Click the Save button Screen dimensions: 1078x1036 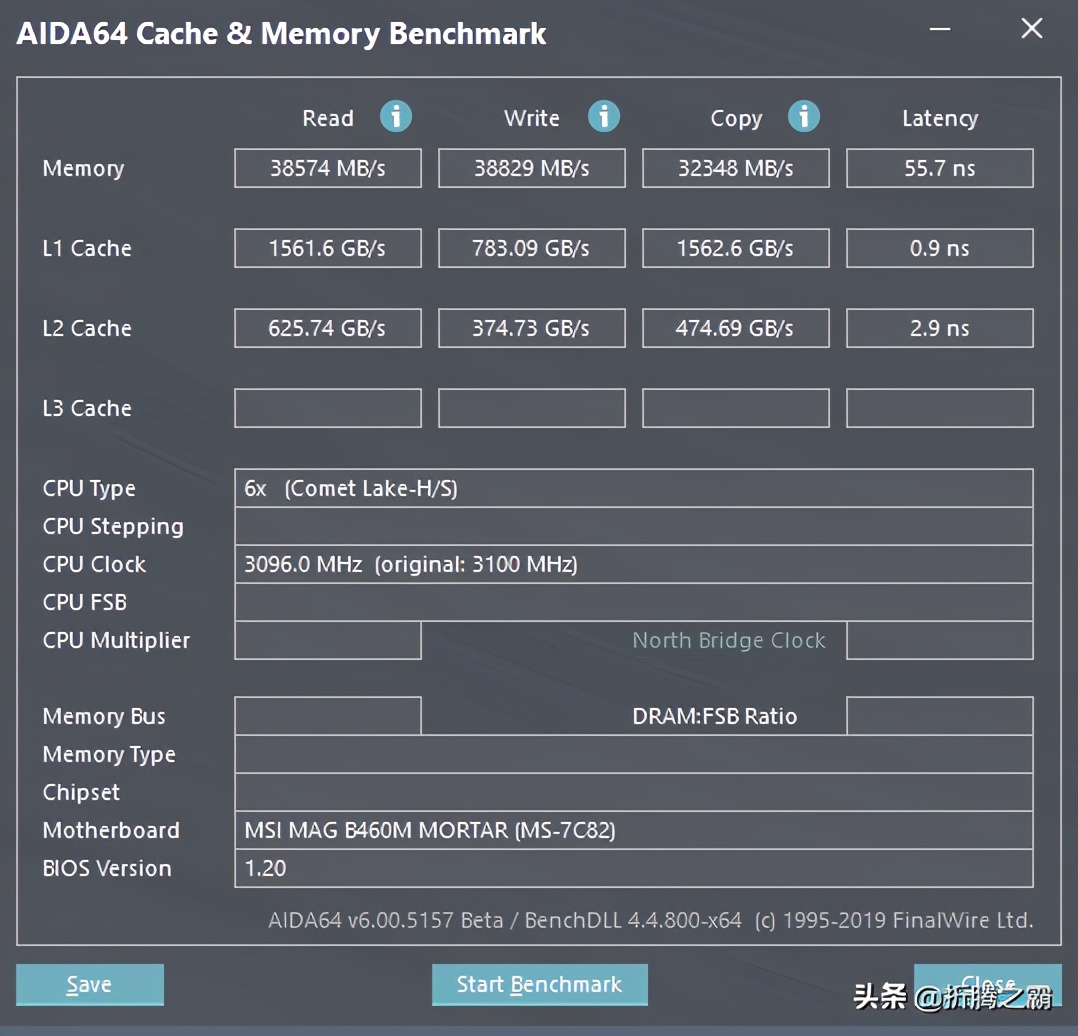click(x=89, y=985)
